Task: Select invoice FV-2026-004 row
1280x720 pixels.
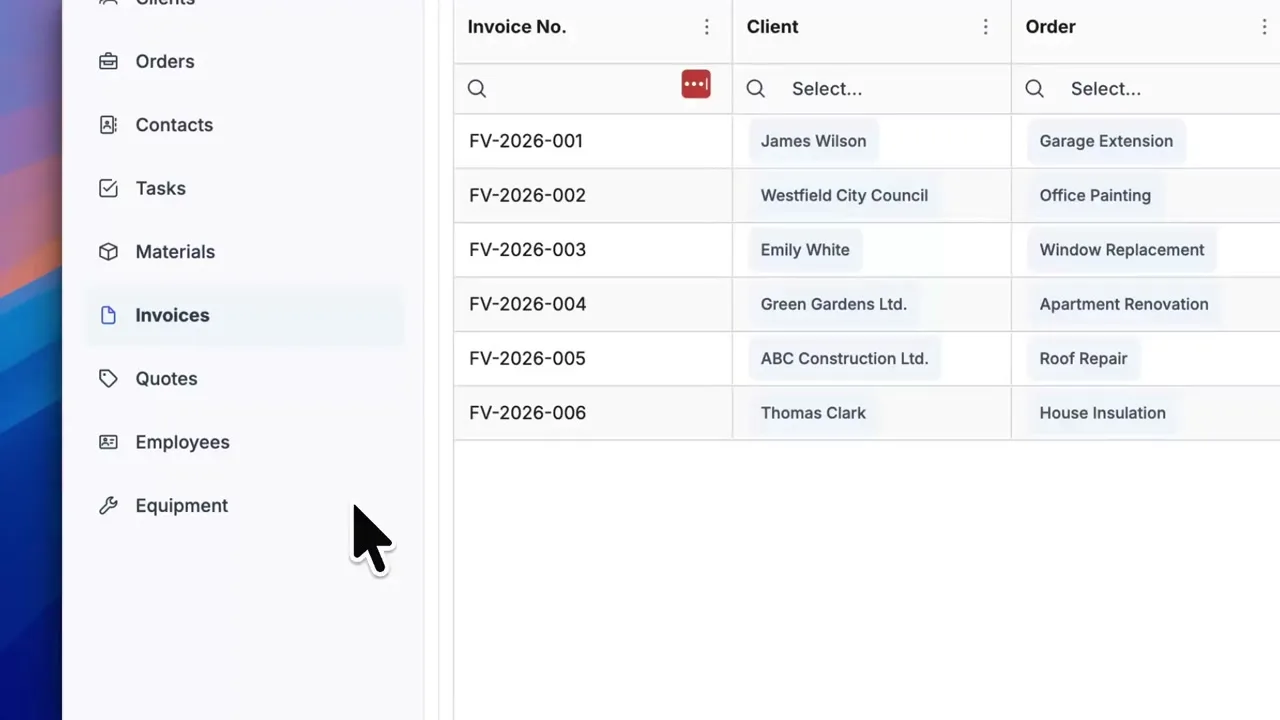Action: pos(527,305)
